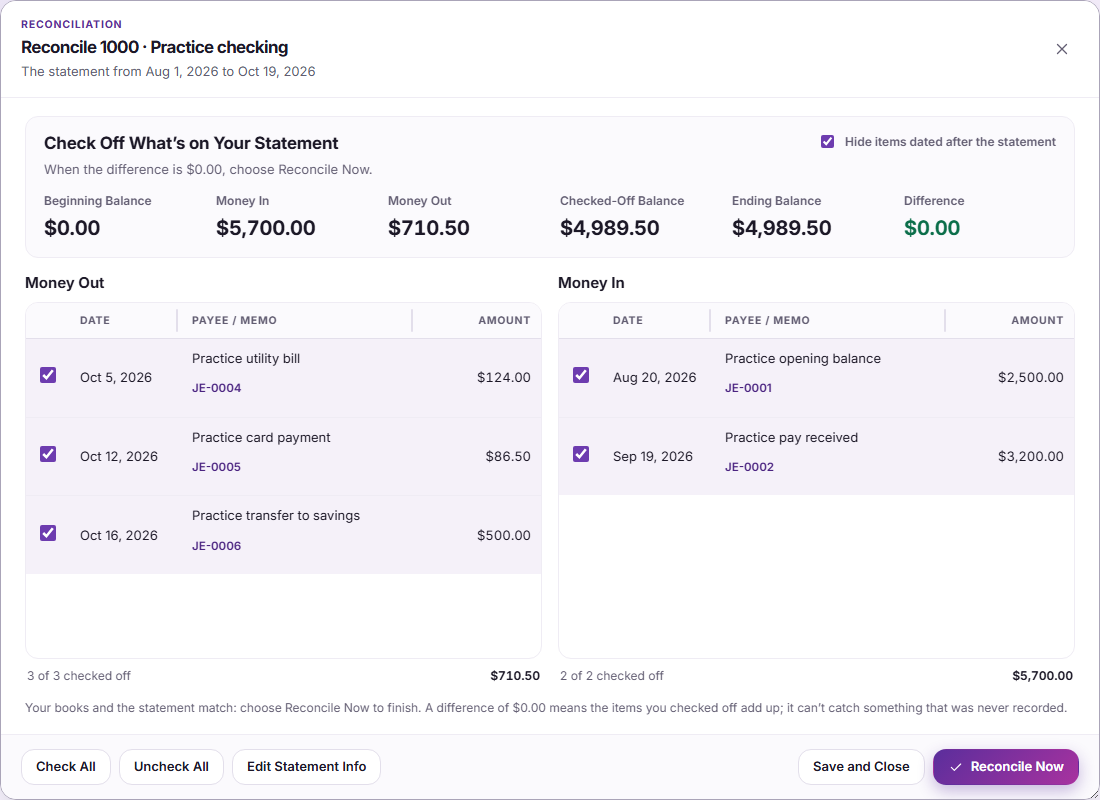This screenshot has width=1100, height=800.
Task: Click the Practice pay received memo text
Action: pos(791,437)
